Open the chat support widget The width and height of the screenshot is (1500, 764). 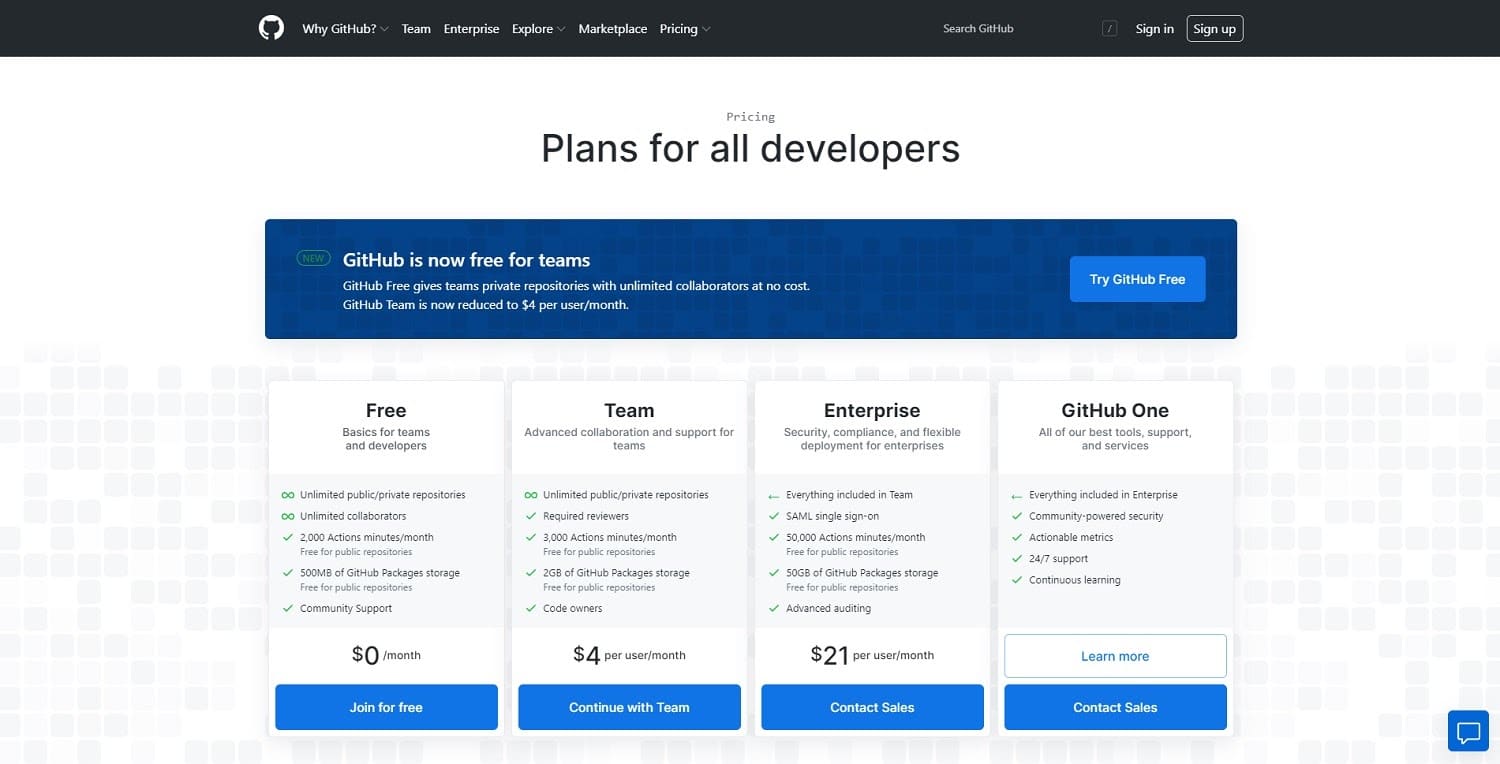pyautogui.click(x=1468, y=731)
